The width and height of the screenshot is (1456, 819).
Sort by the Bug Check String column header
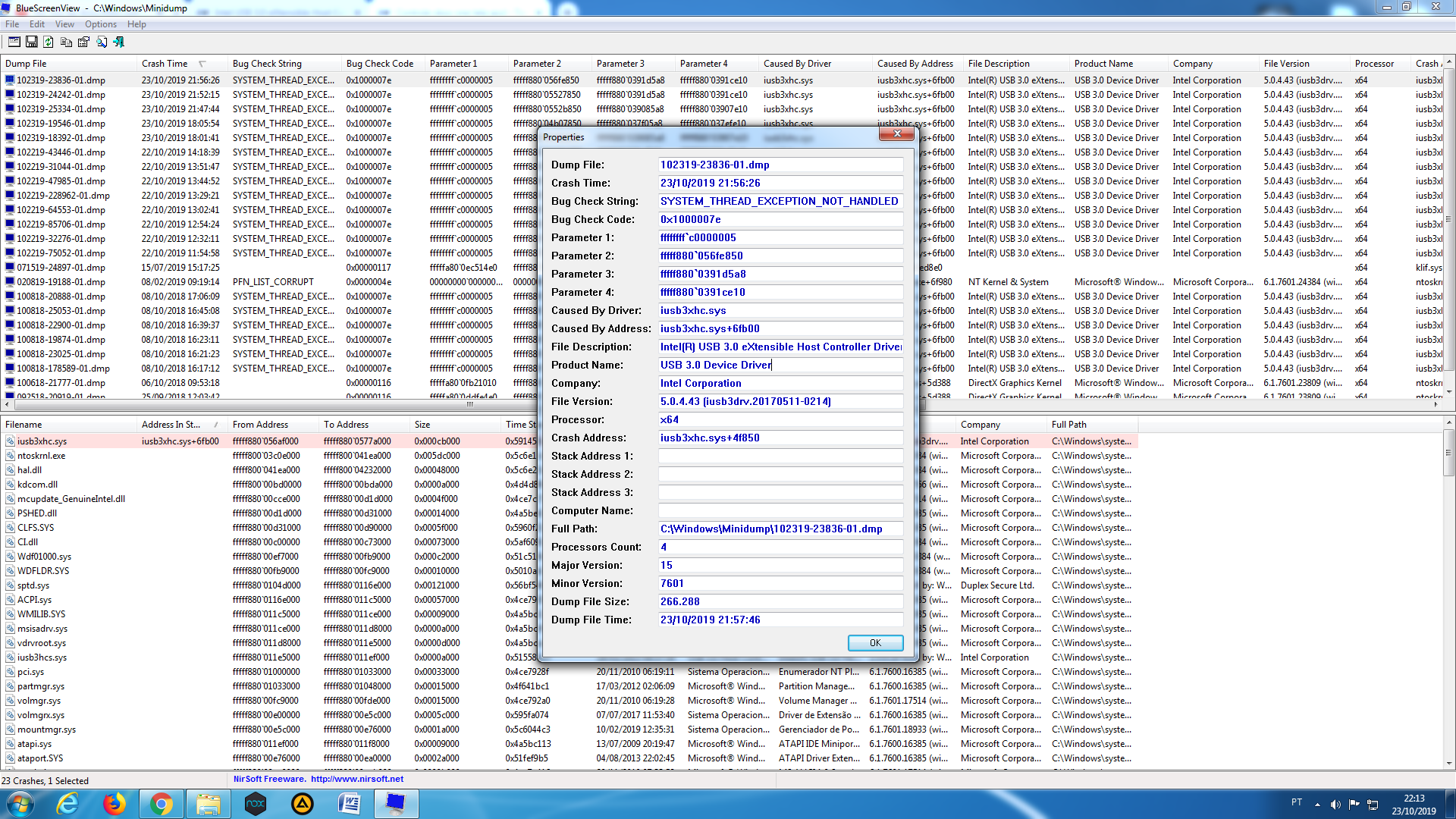pyautogui.click(x=285, y=64)
